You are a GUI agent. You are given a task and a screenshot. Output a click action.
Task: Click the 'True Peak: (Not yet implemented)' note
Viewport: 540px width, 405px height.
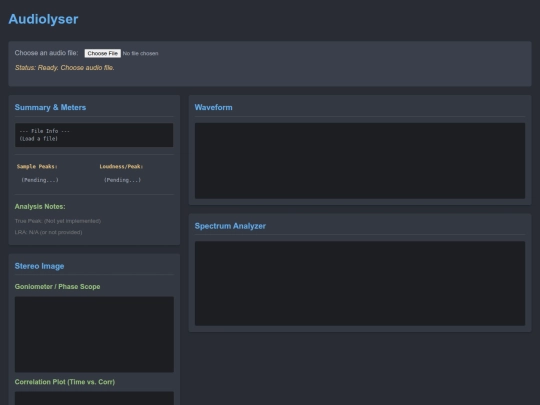click(x=58, y=221)
